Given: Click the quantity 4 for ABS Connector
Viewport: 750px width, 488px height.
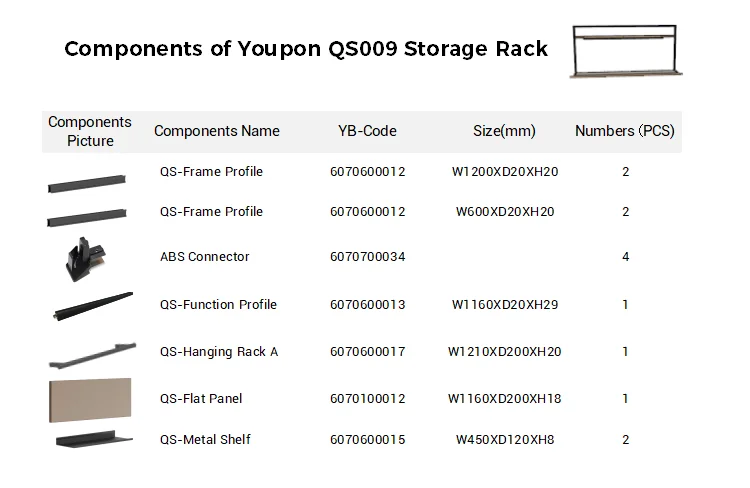Looking at the screenshot, I should [x=625, y=257].
